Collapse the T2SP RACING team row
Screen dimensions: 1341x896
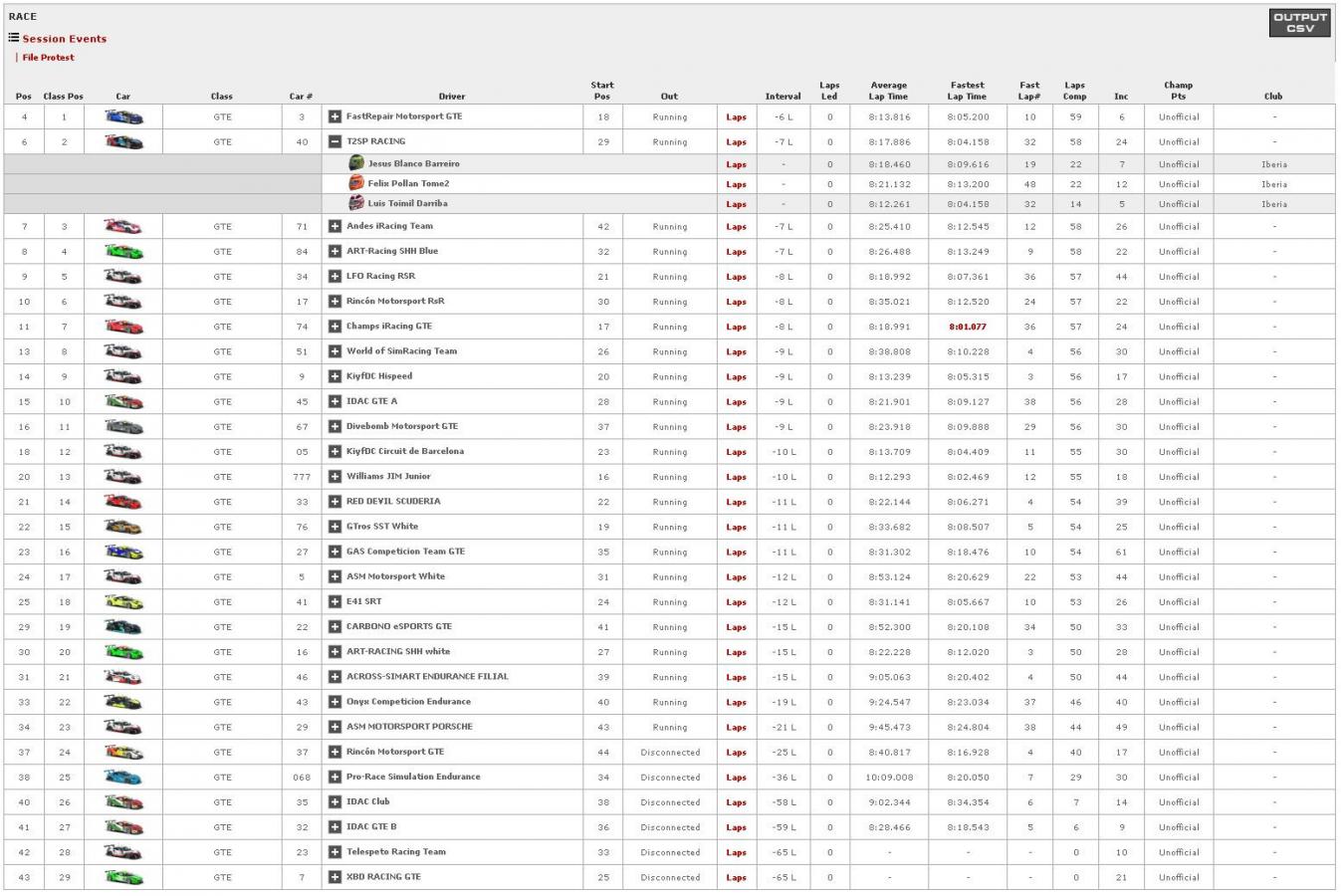(335, 142)
